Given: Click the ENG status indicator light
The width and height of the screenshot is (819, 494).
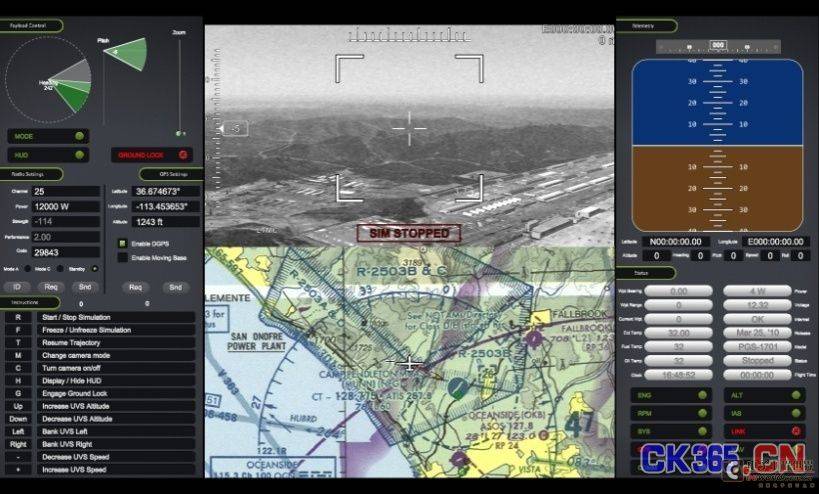Looking at the screenshot, I should tap(703, 395).
